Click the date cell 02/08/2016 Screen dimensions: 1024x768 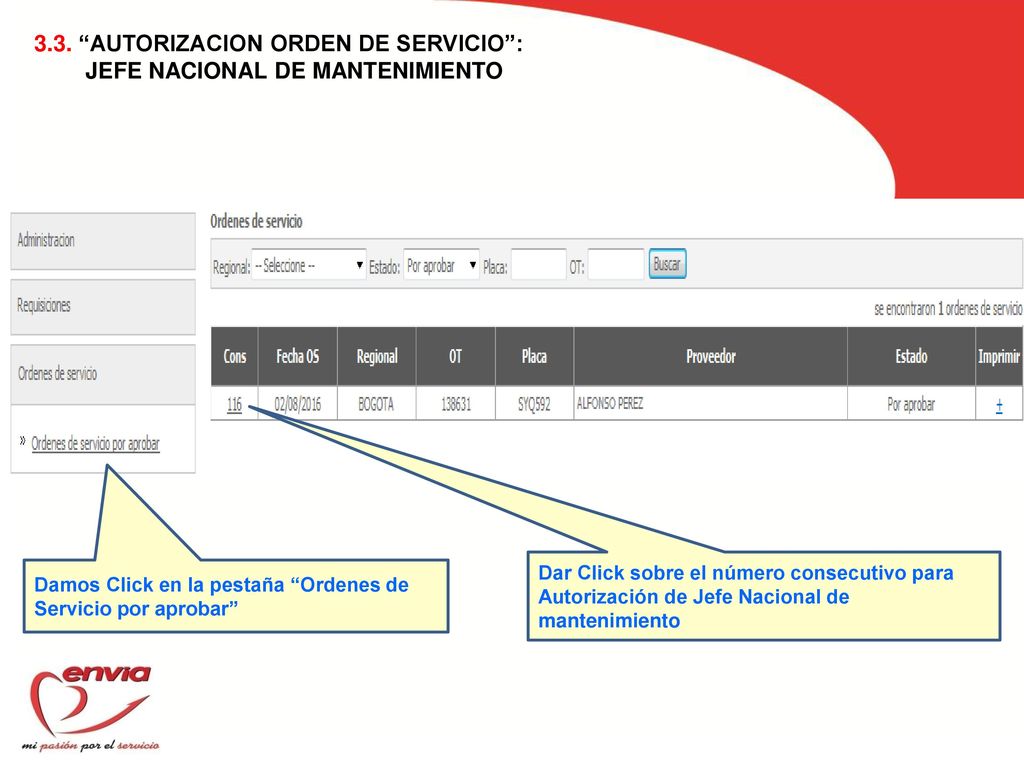coord(298,404)
